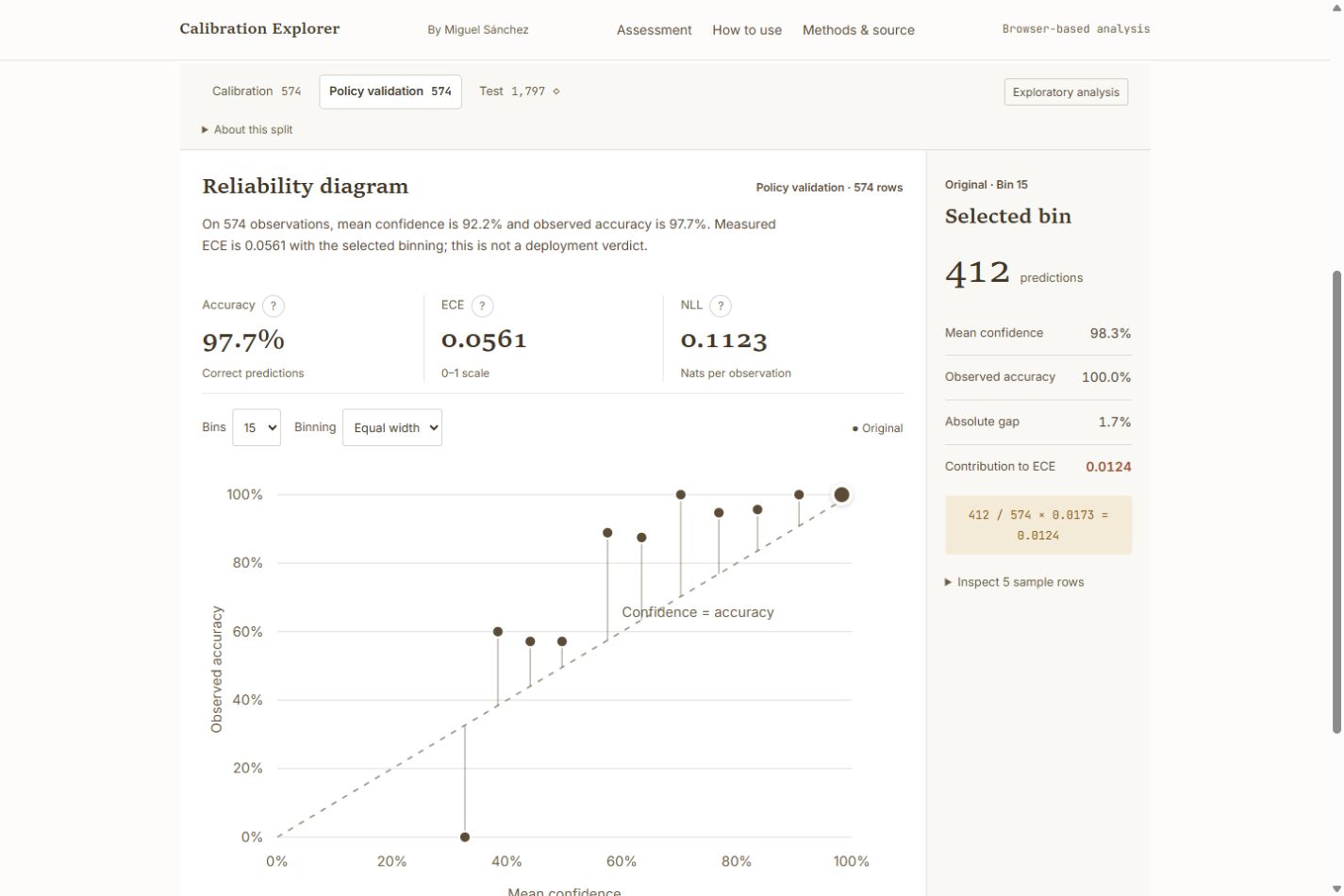Click the By Miguel Sánchez byline
1344x896 pixels.
pos(478,30)
